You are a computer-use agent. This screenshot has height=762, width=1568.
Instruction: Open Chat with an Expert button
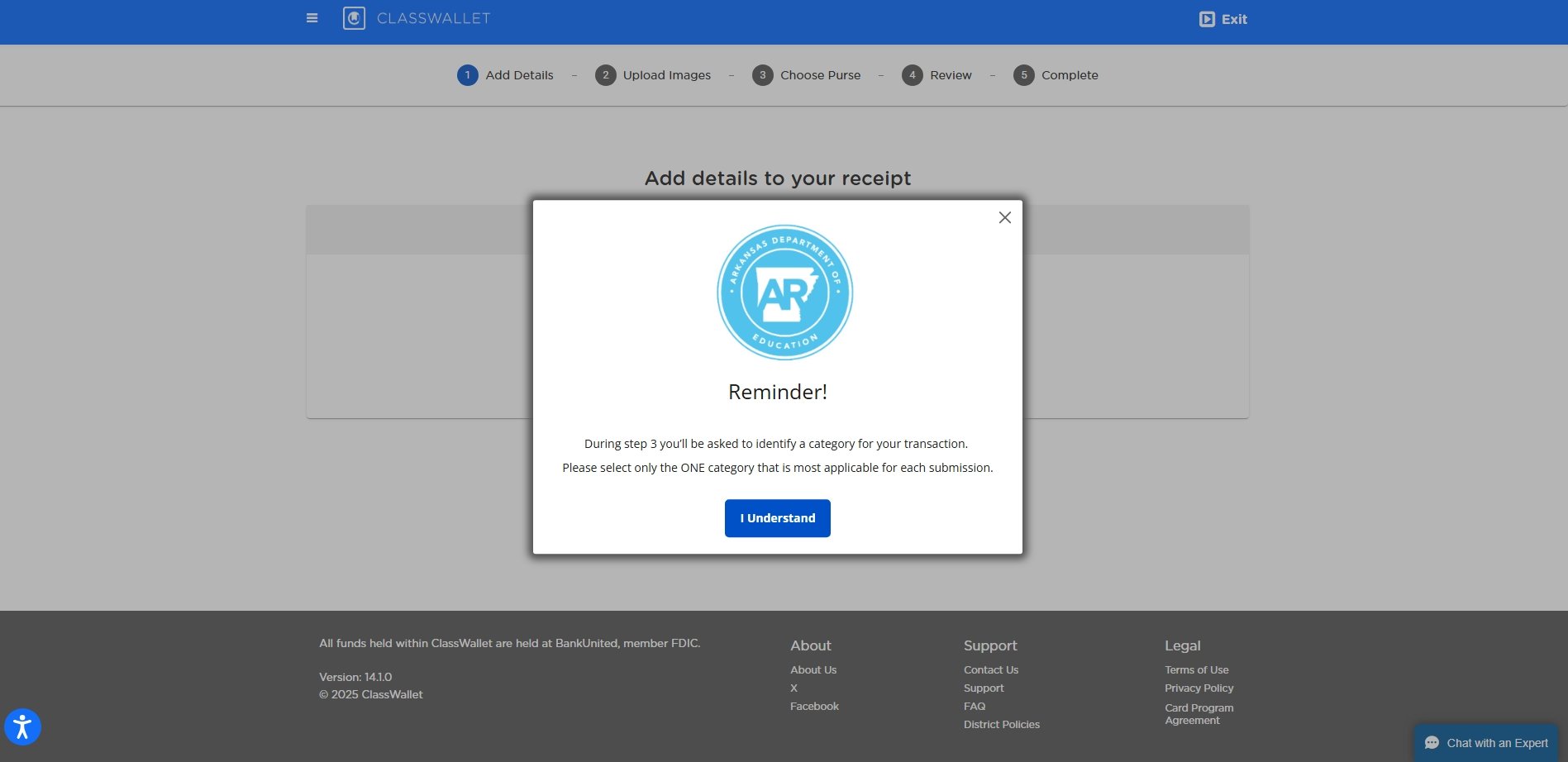tap(1485, 743)
